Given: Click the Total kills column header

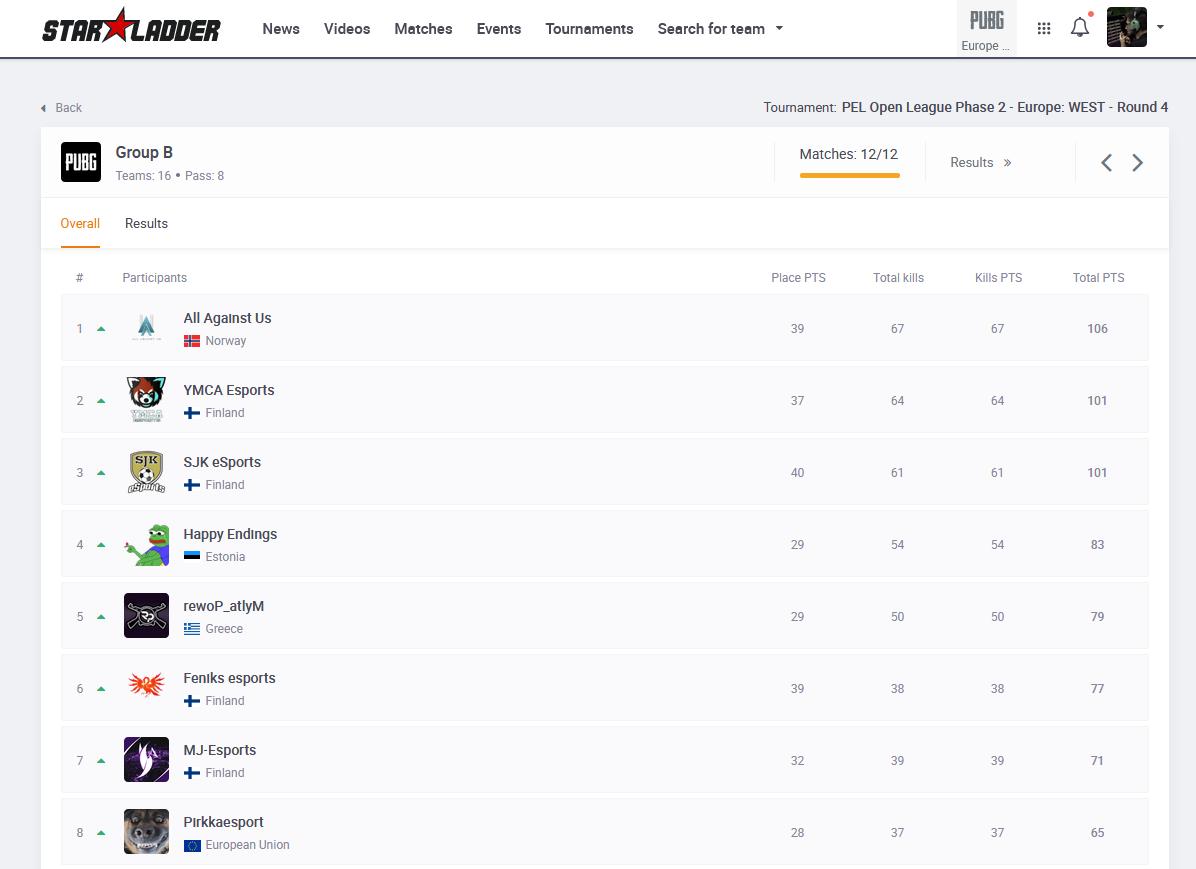Looking at the screenshot, I should point(898,278).
